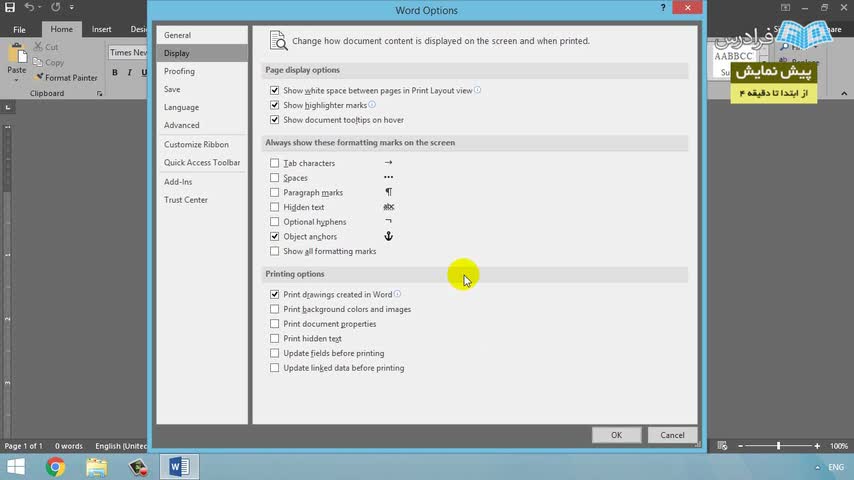Click the Web Layout view icon in status bar
854x480 pixels.
[722, 446]
